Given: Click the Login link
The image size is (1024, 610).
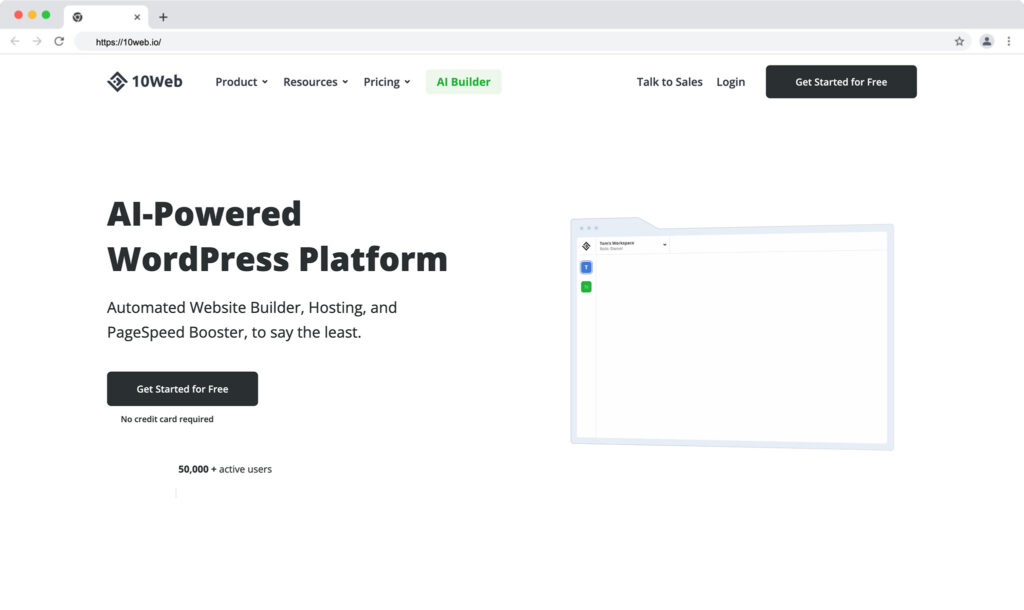Looking at the screenshot, I should point(730,82).
